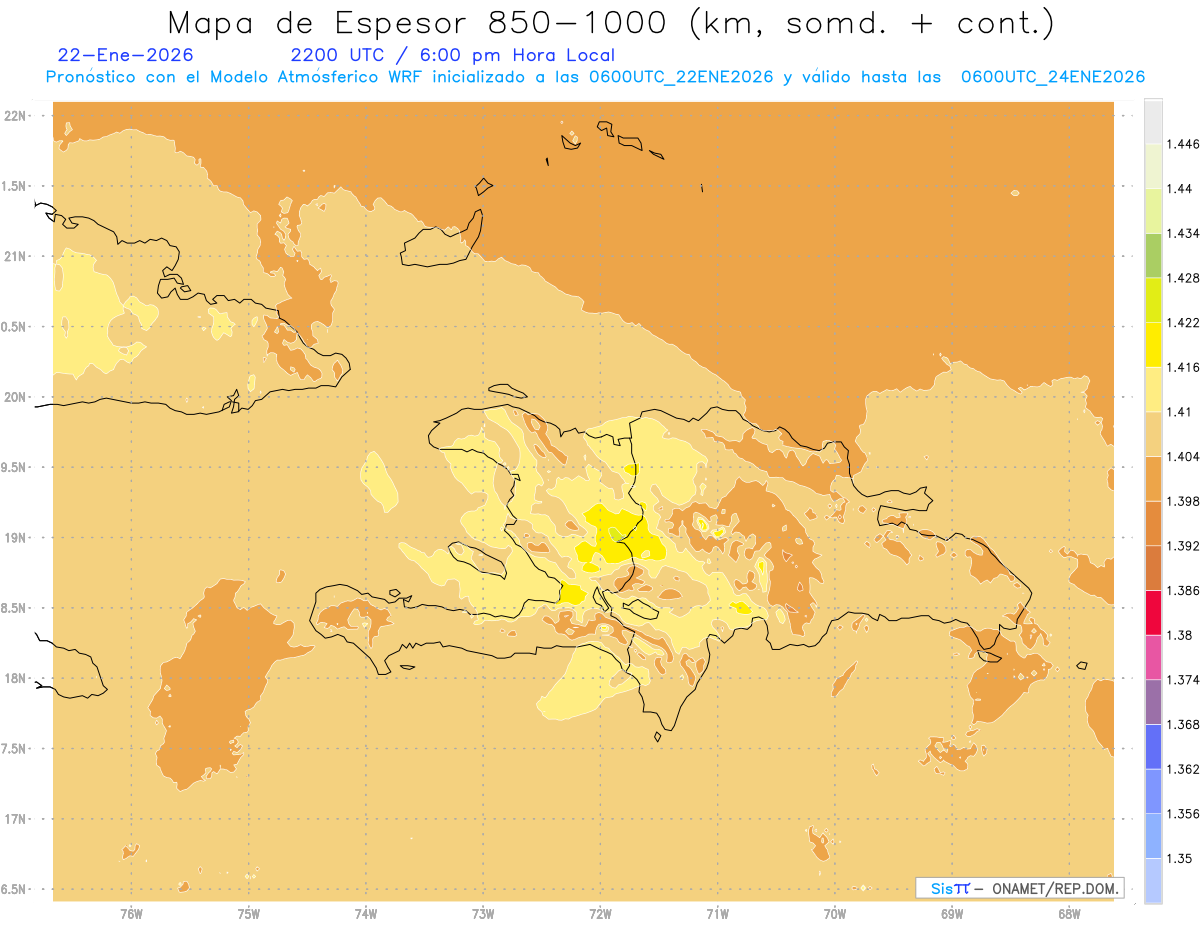Click the 21N latitude label
This screenshot has width=1200, height=927.
17,256
